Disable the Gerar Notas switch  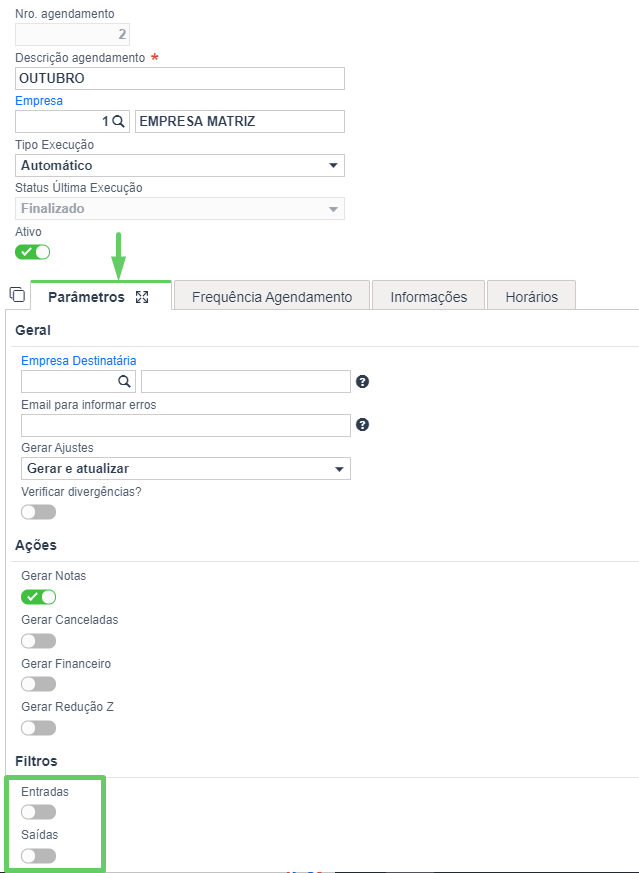(x=38, y=597)
